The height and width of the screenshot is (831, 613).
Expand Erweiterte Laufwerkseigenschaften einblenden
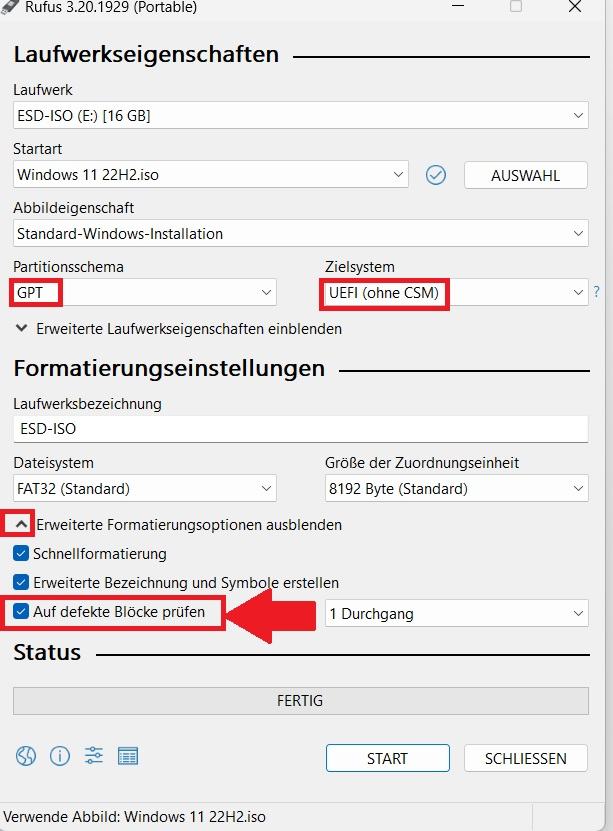[179, 329]
